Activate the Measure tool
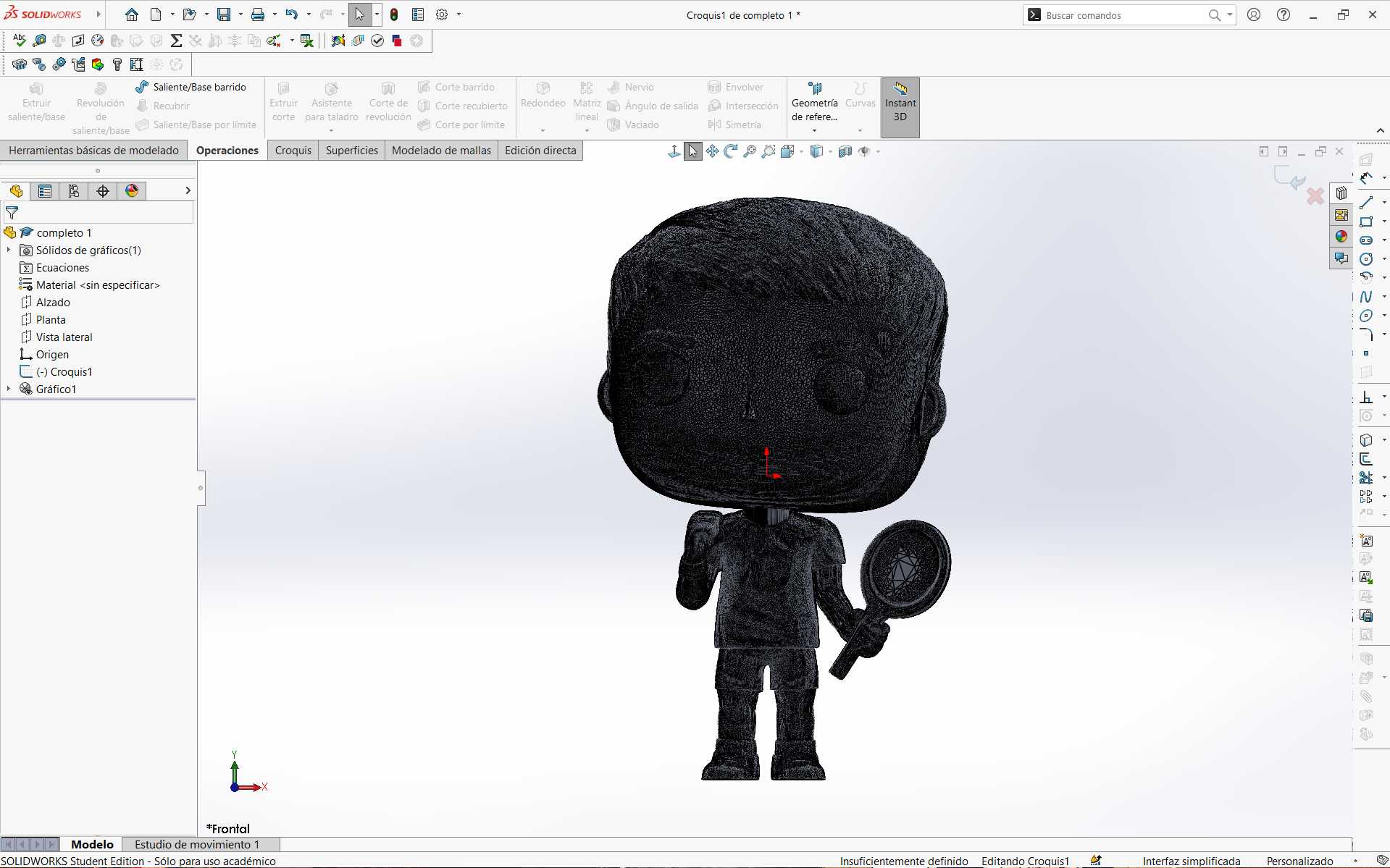This screenshot has width=1390, height=868. point(39,41)
